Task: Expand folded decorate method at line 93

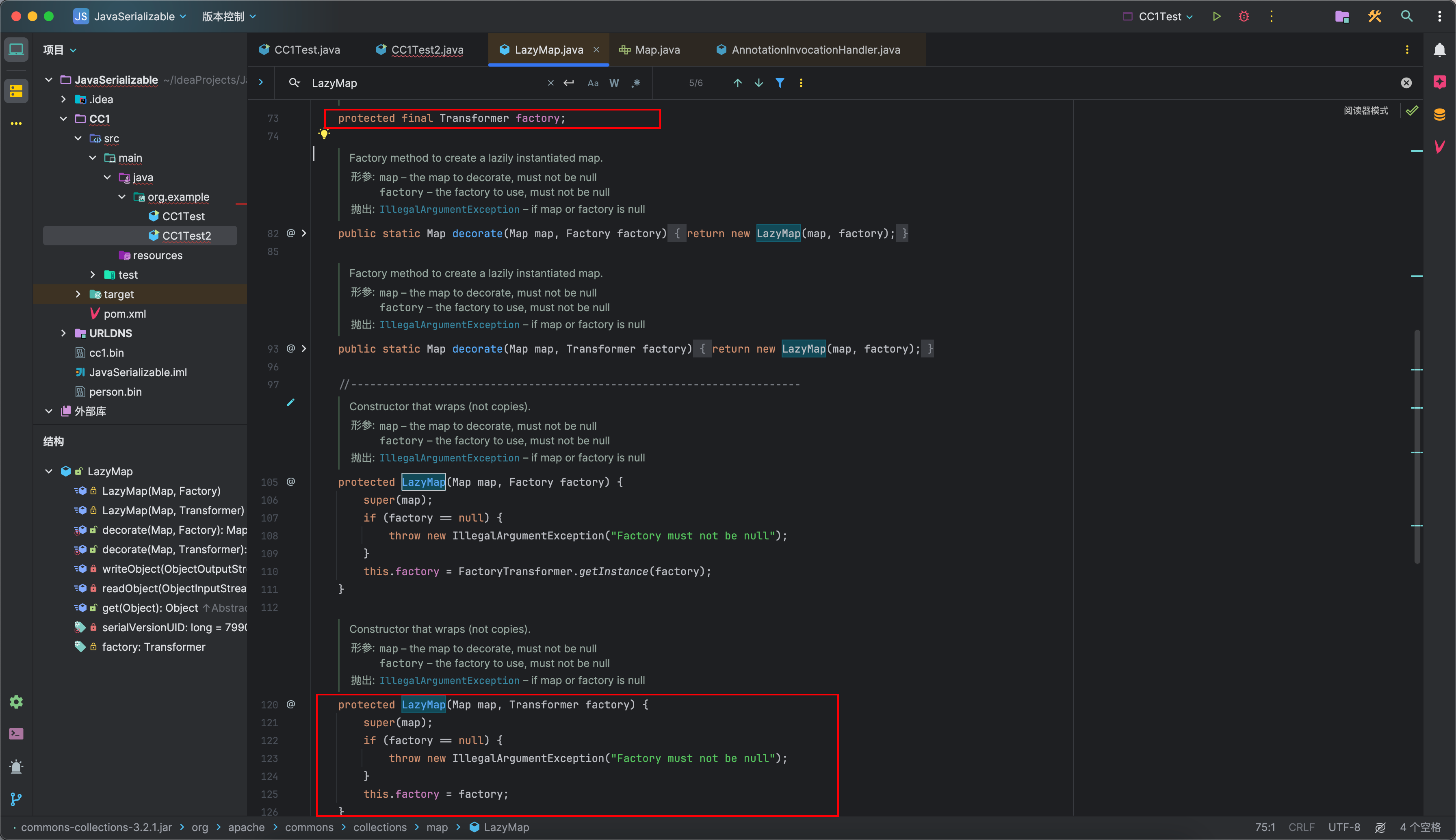Action: [x=304, y=349]
